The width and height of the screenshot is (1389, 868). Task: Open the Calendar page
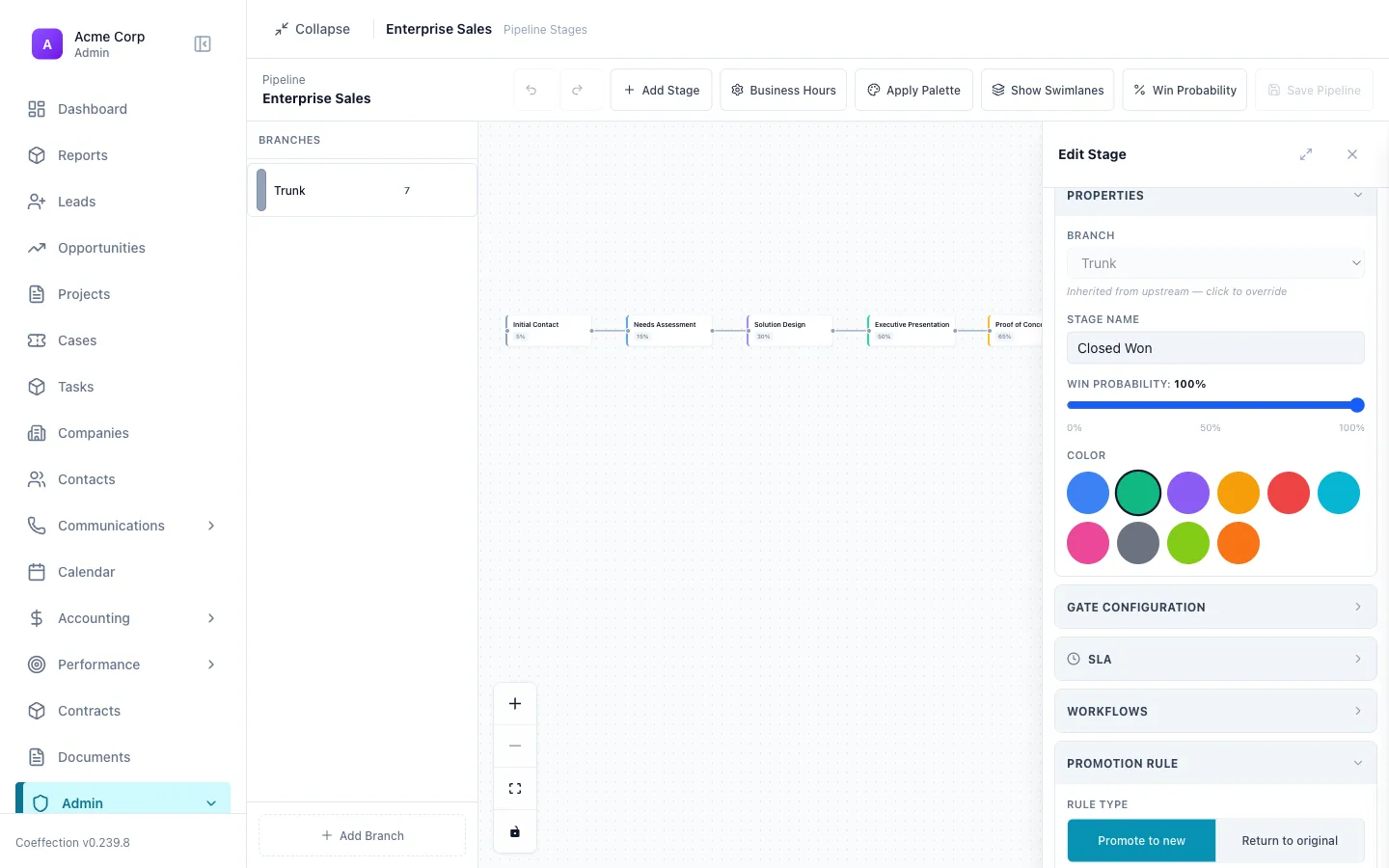[123, 572]
